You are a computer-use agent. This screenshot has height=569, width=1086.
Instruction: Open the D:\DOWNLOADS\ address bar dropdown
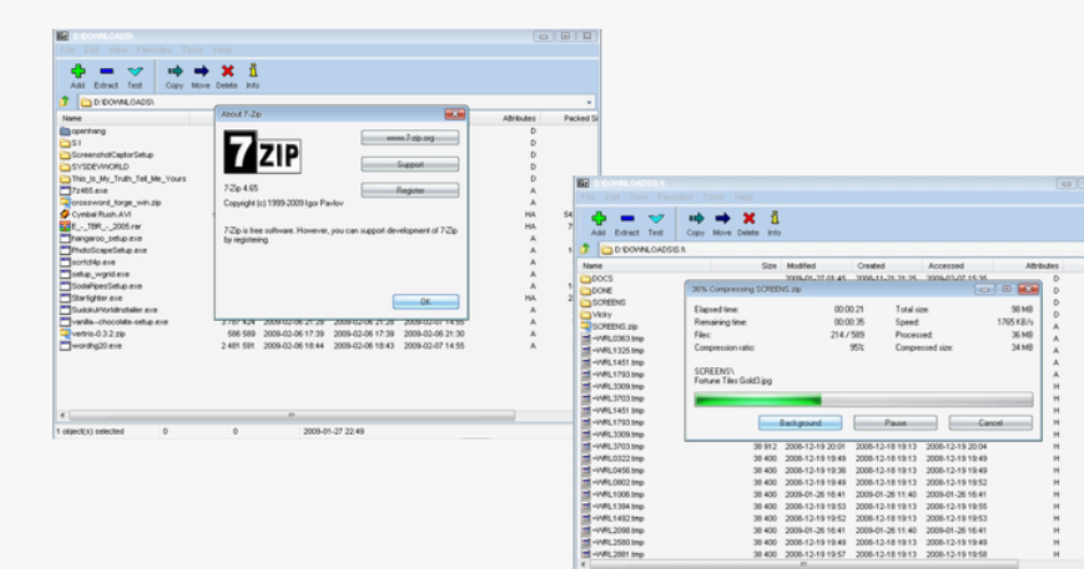589,102
